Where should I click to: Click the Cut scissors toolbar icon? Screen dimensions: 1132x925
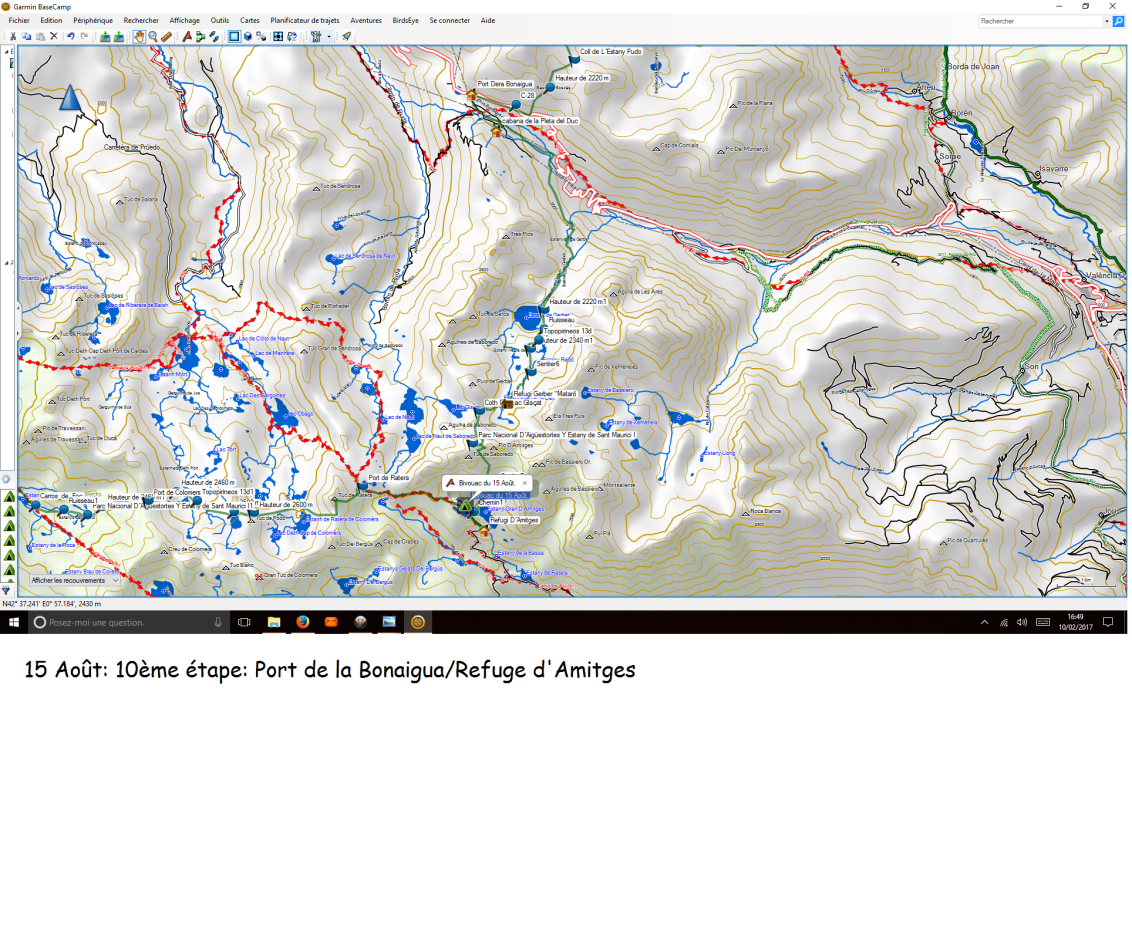(13, 36)
